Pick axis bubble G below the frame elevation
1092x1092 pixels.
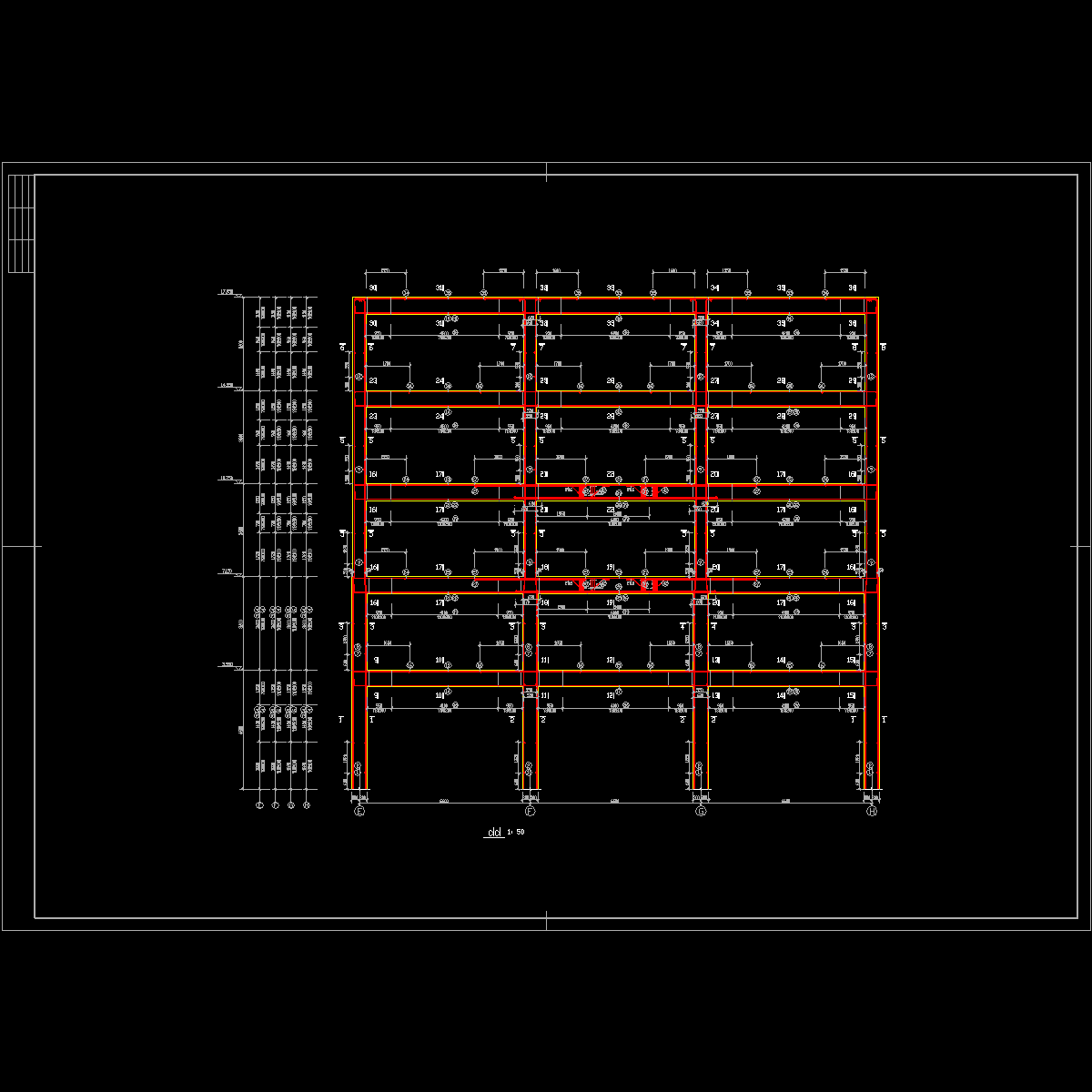click(701, 811)
